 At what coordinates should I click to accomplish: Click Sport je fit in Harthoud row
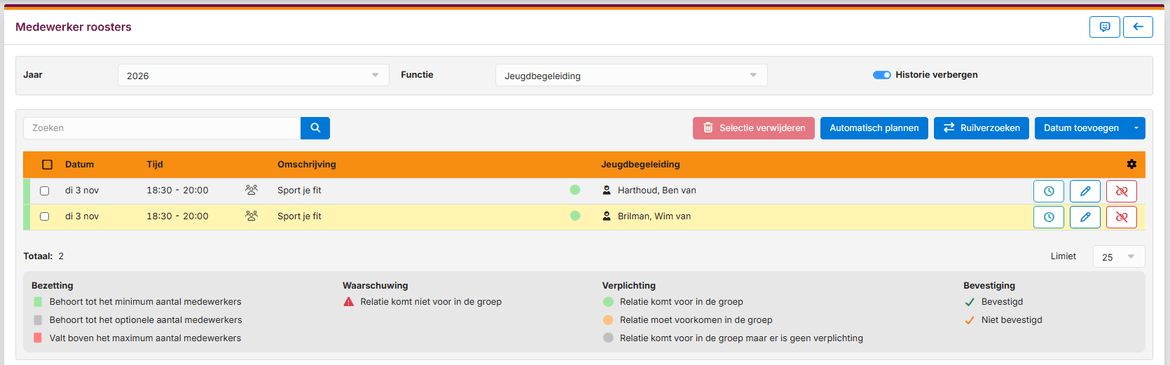(299, 190)
